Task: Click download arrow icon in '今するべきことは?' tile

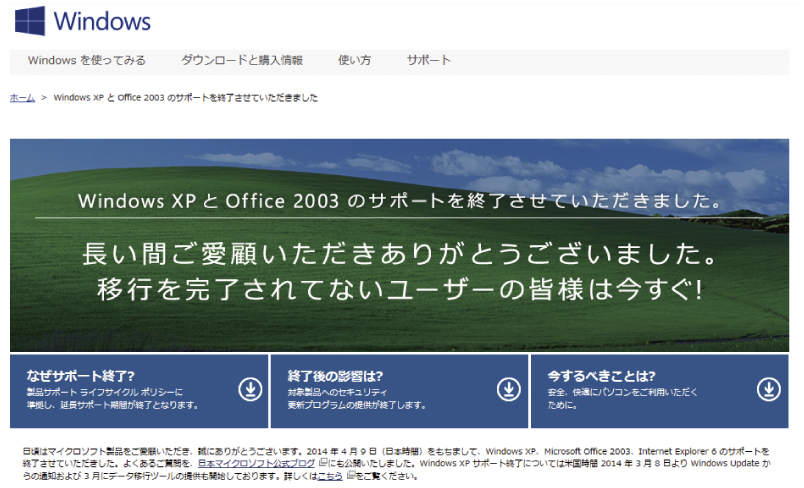Action: pos(769,390)
